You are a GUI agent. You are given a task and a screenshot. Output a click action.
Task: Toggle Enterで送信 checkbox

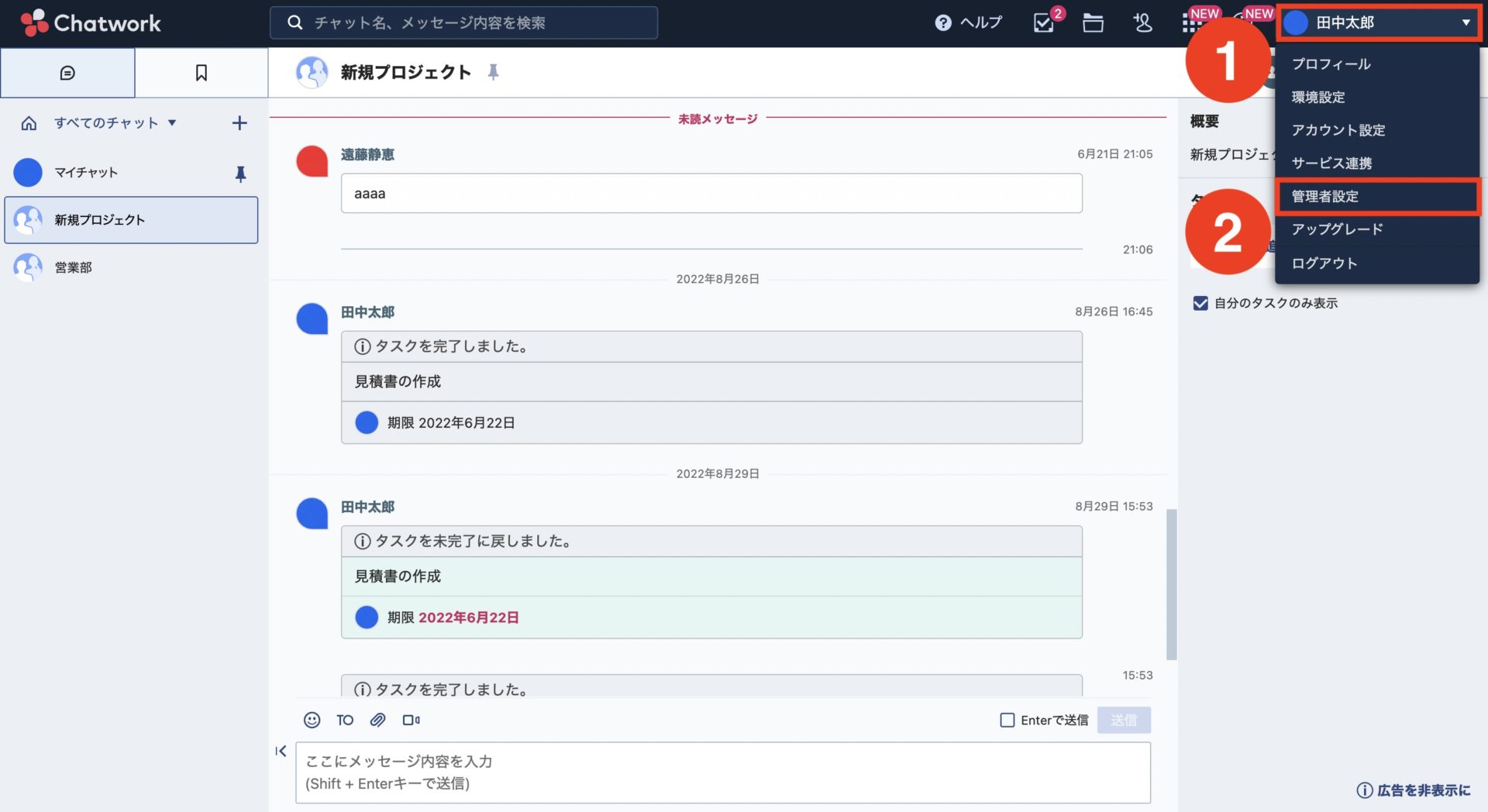point(1007,720)
